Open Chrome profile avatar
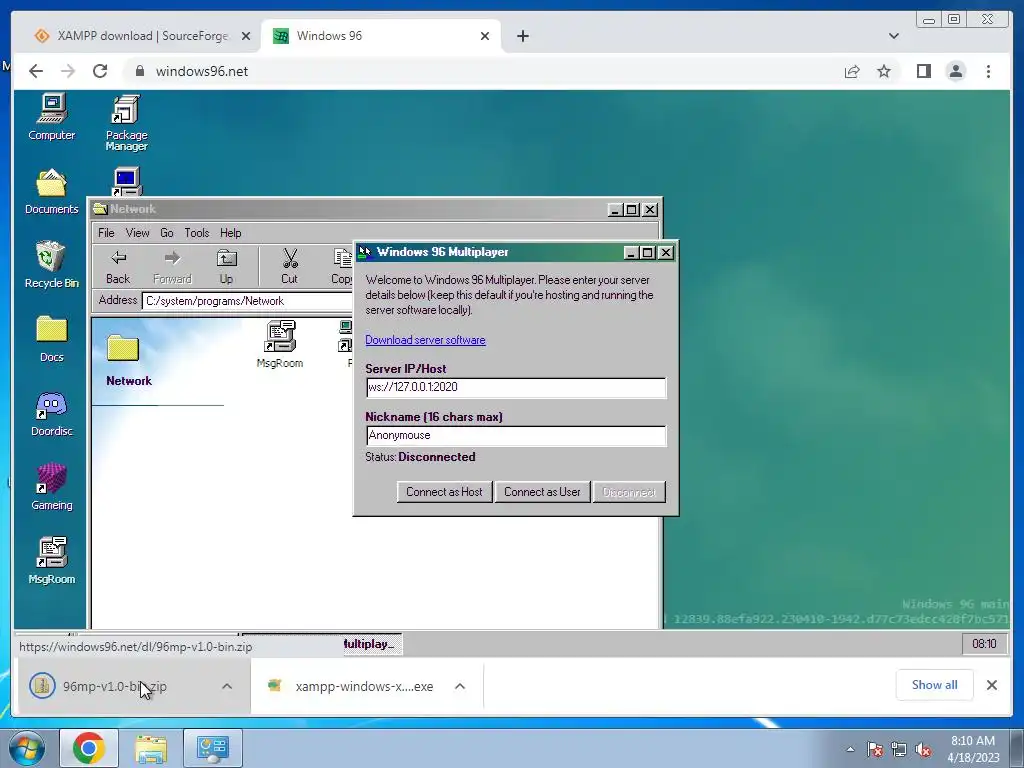The width and height of the screenshot is (1024, 768). [955, 71]
